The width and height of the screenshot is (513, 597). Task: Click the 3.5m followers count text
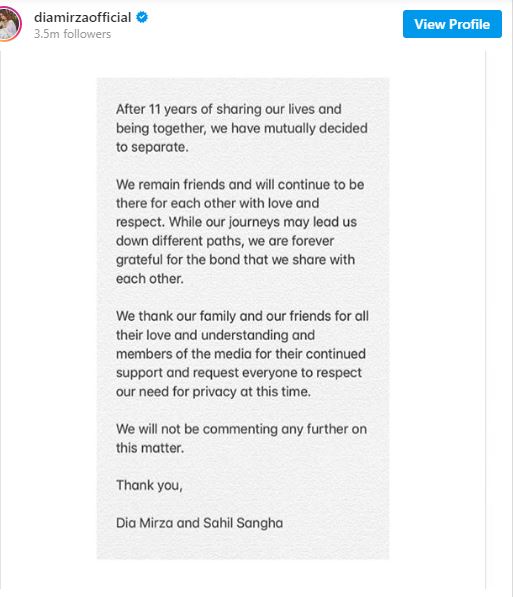point(72,34)
